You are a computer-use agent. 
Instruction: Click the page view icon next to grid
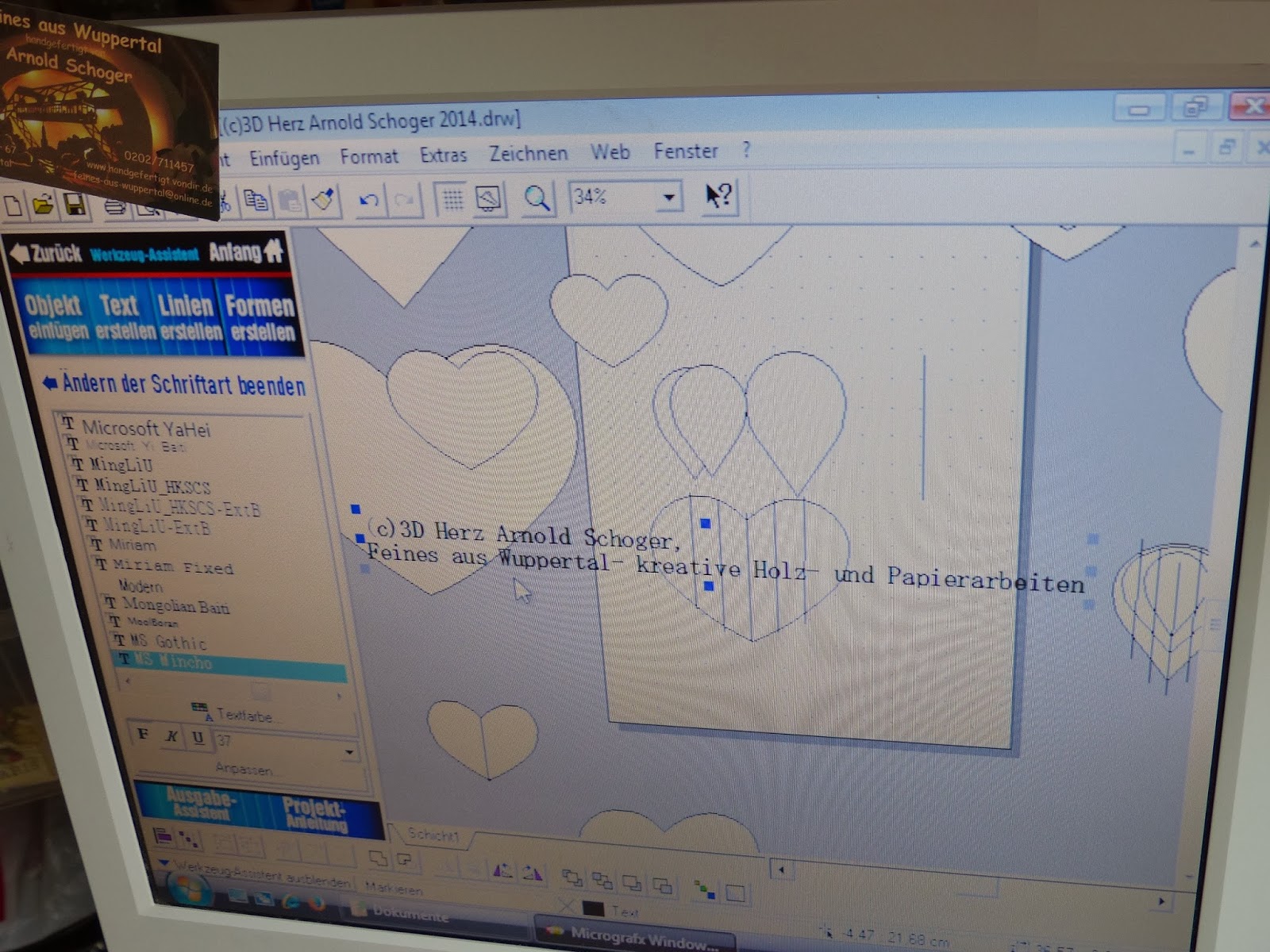click(x=488, y=198)
